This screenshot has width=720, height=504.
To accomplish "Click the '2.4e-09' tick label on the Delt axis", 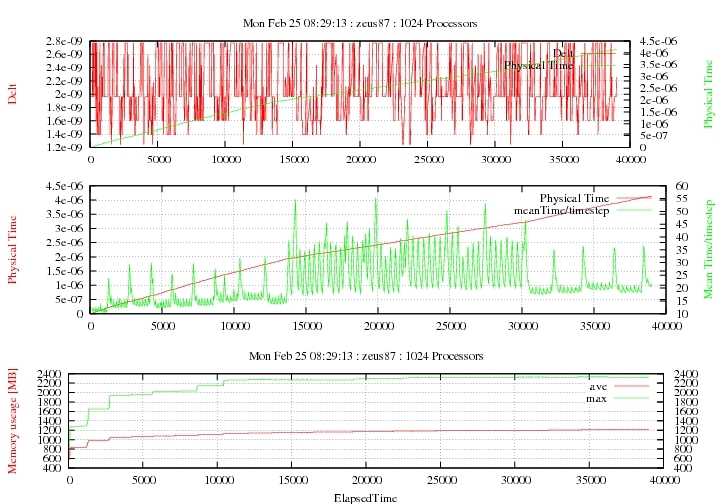I will (x=64, y=67).
